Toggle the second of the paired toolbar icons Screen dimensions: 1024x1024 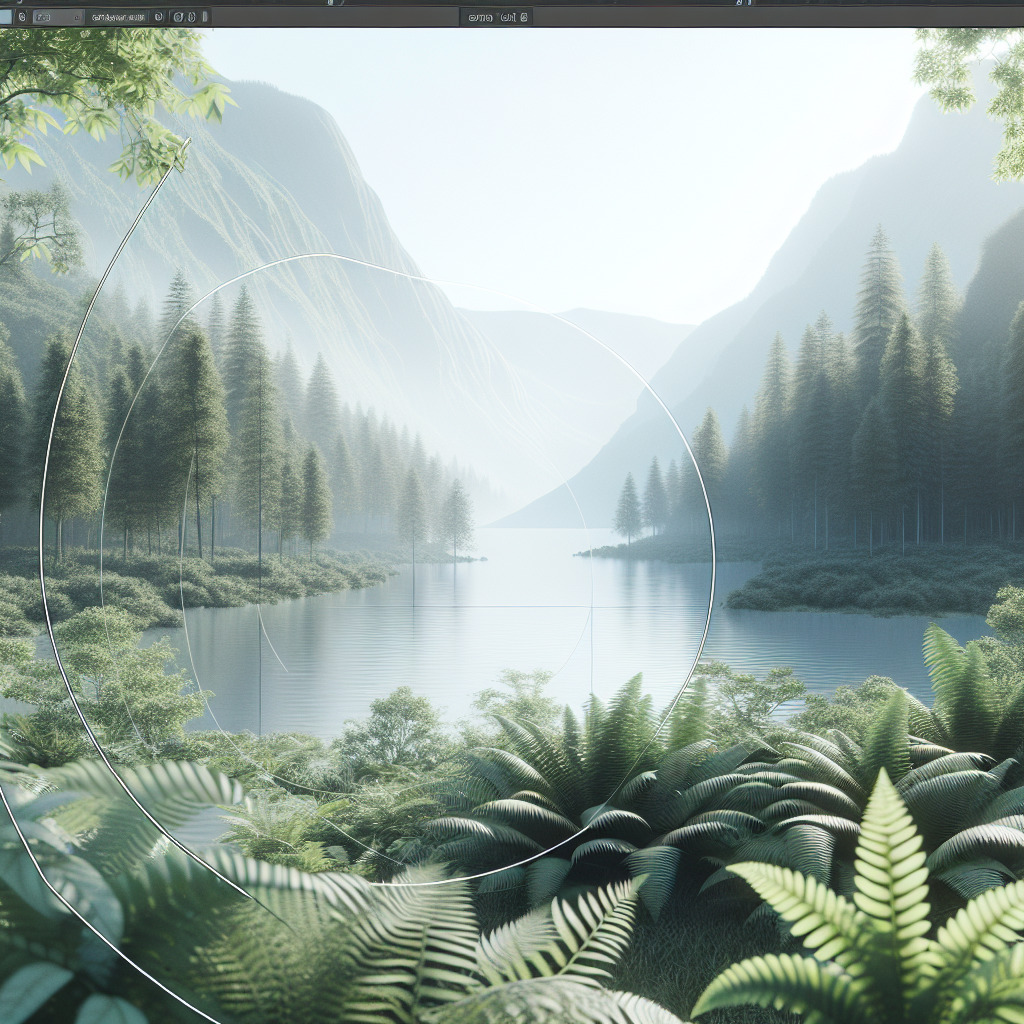click(x=191, y=17)
